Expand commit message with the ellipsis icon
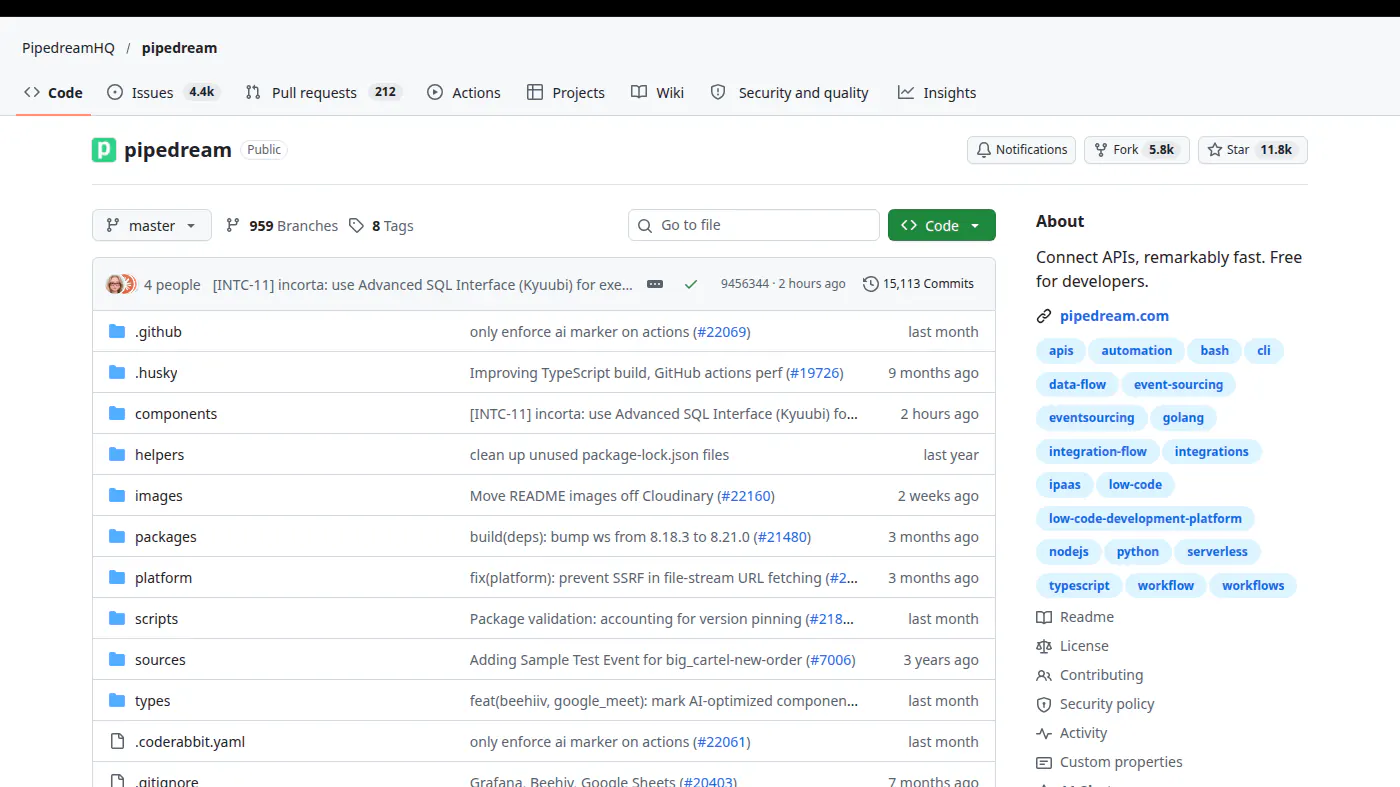 655,284
